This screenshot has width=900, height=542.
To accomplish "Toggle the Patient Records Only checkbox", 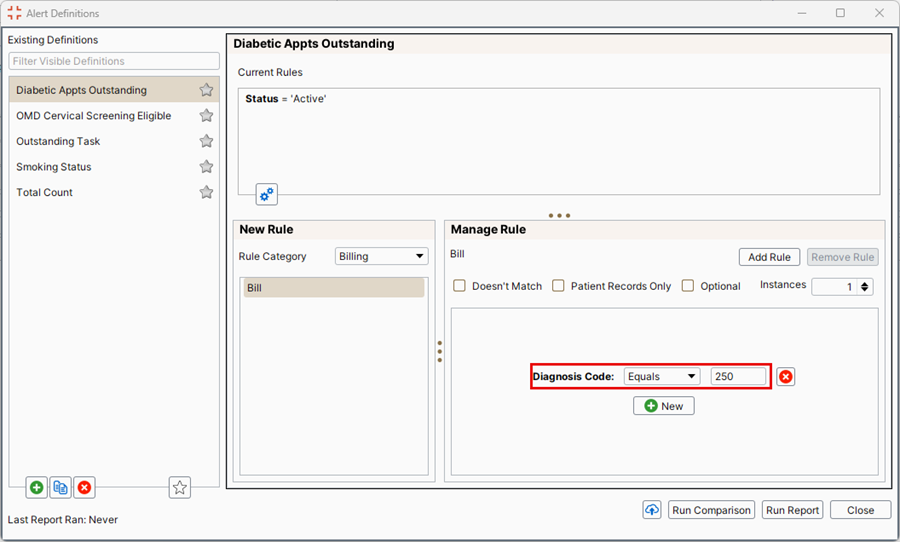I will pyautogui.click(x=559, y=286).
